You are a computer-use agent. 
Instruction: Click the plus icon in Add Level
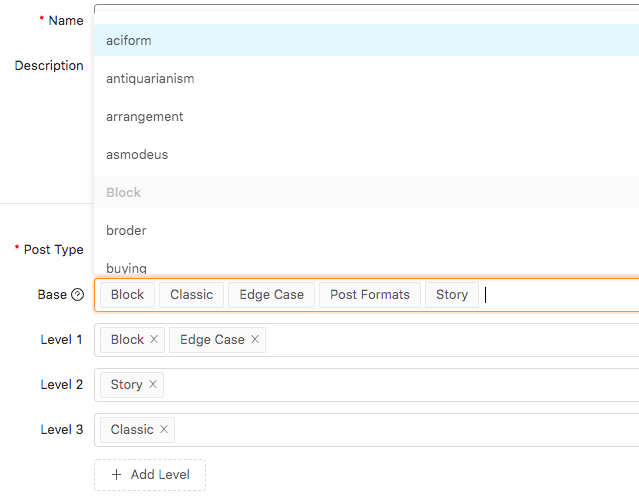(117, 475)
